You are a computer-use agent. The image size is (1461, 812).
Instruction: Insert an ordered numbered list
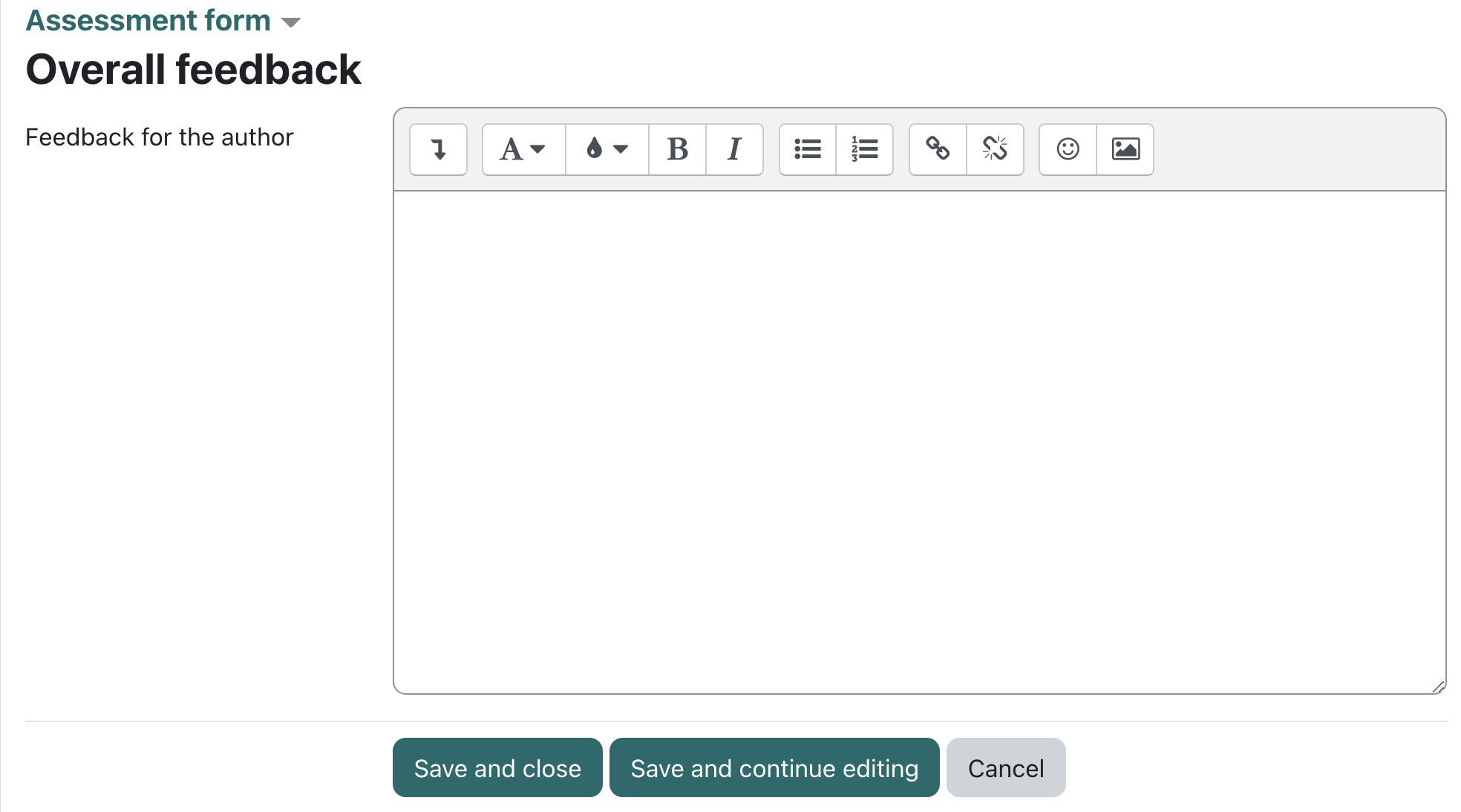pyautogui.click(x=864, y=149)
